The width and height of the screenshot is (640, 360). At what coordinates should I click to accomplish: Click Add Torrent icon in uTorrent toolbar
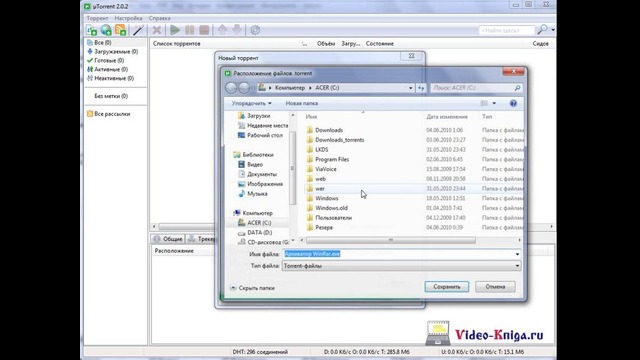click(91, 30)
